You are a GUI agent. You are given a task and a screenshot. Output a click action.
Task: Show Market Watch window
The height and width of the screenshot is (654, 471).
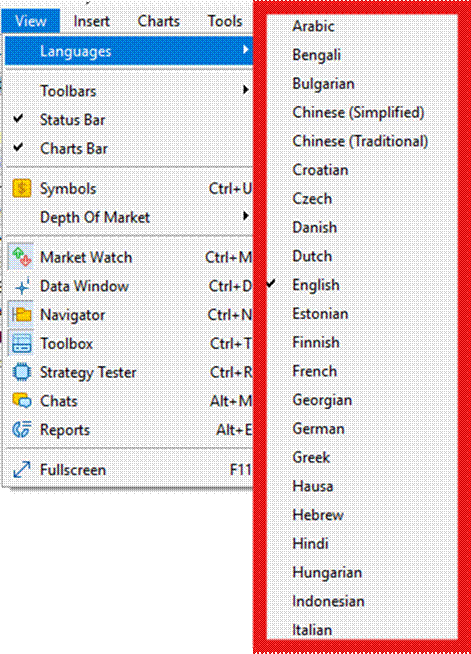point(128,257)
